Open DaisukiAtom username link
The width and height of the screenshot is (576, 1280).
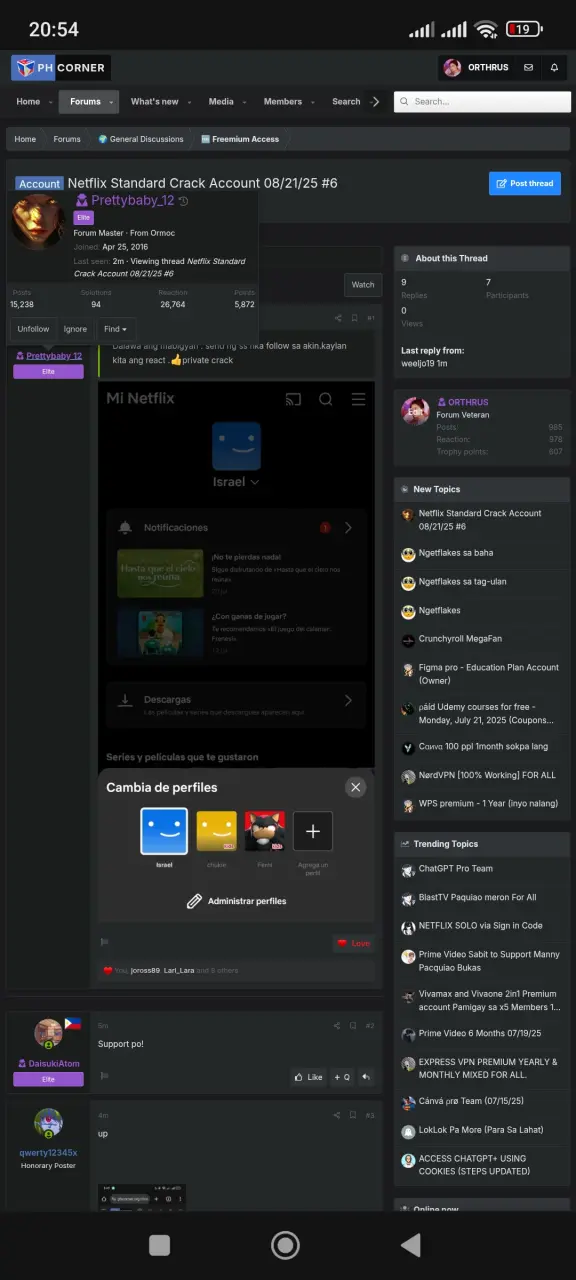tap(48, 1064)
